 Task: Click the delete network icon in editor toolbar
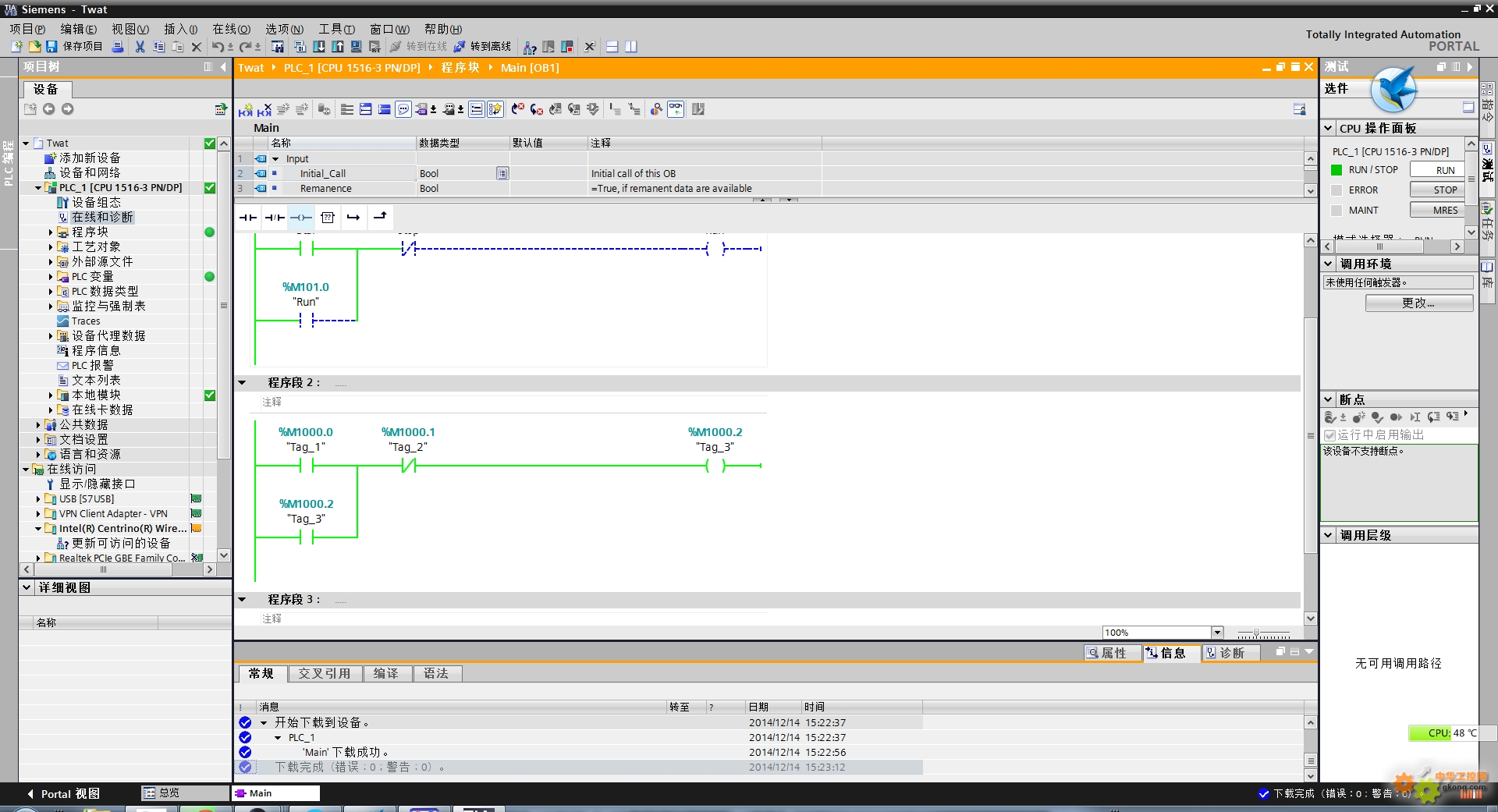click(x=264, y=110)
